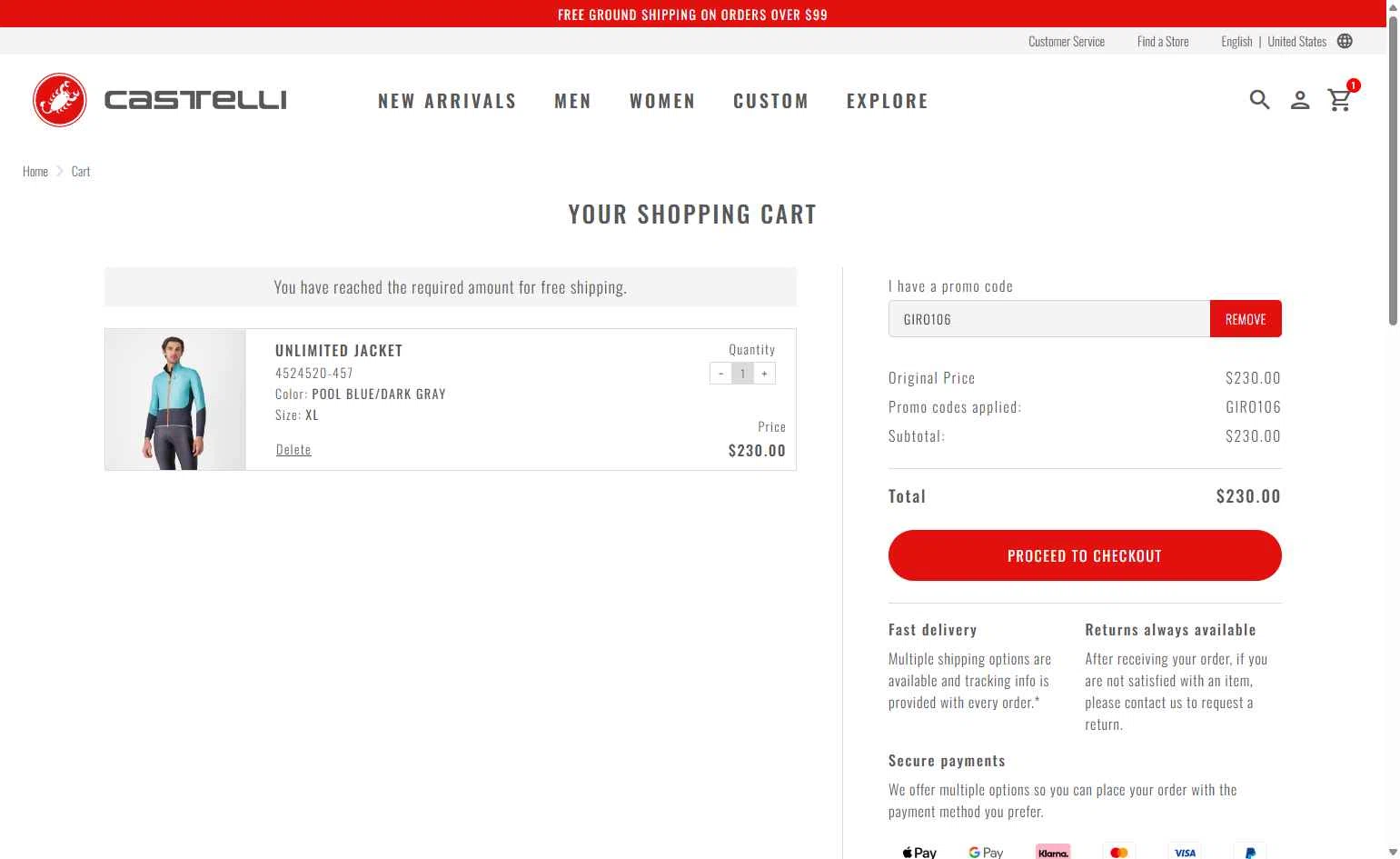Image resolution: width=1400 pixels, height=859 pixels.
Task: Open the Explore menu
Action: pos(888,101)
